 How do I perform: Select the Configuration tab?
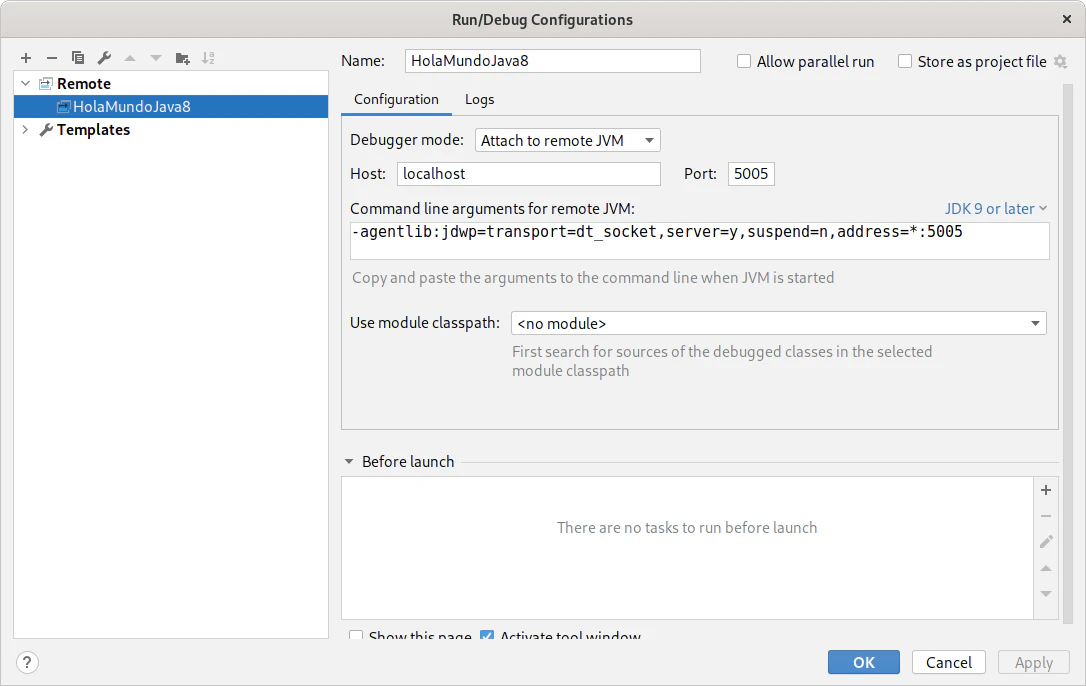[x=396, y=99]
